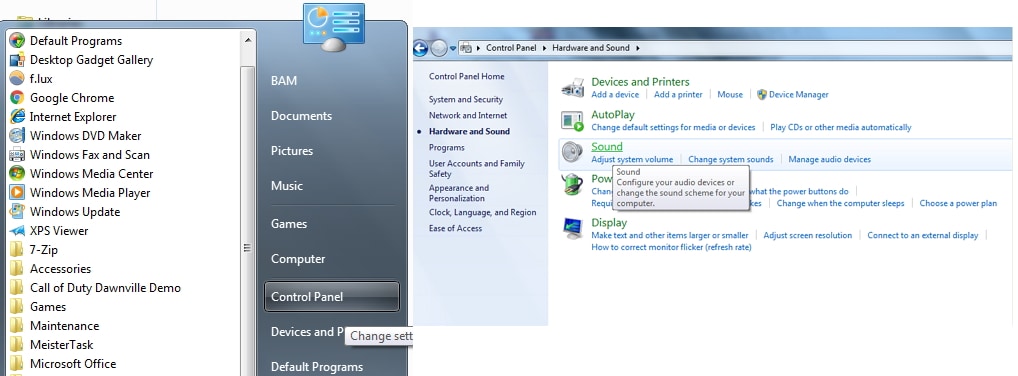This screenshot has height=376, width=1018.
Task: Open recent pages dropdown arrow
Action: click(453, 48)
